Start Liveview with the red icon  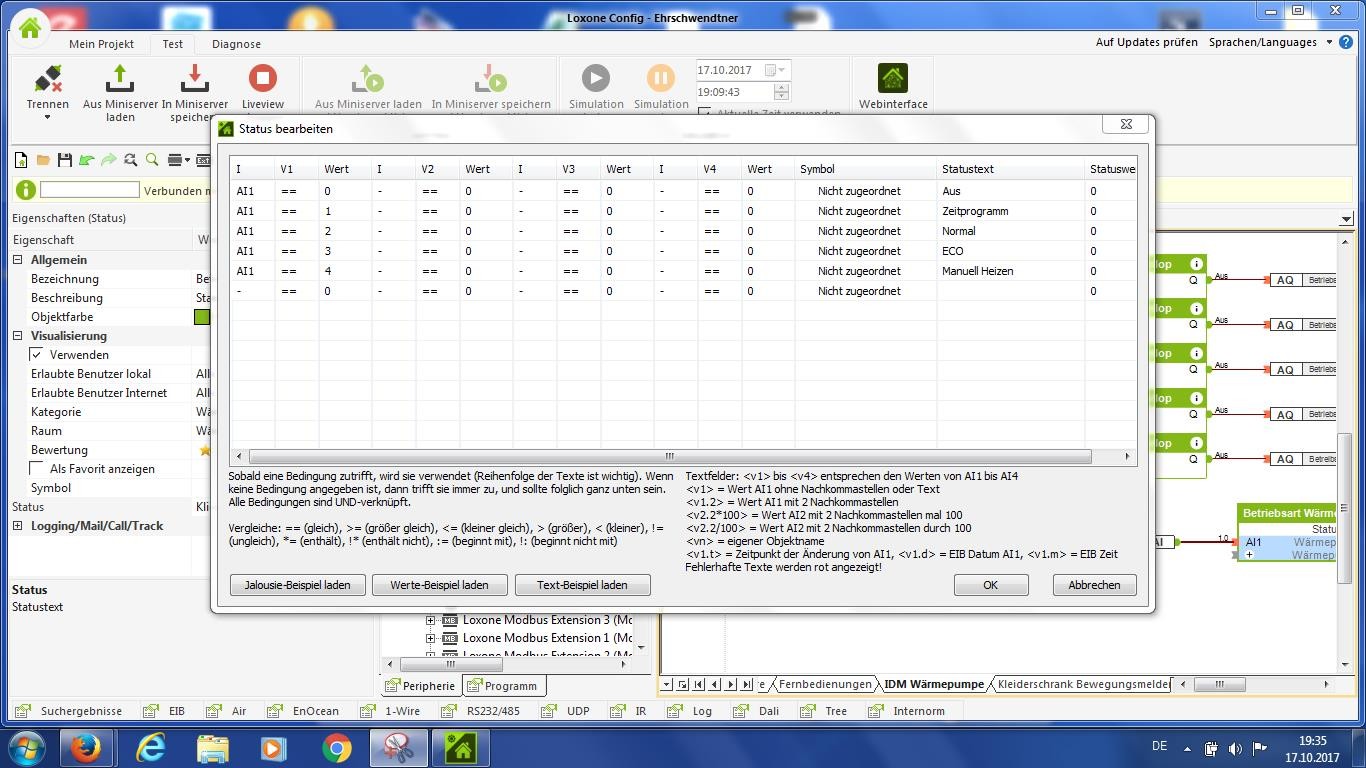click(262, 79)
